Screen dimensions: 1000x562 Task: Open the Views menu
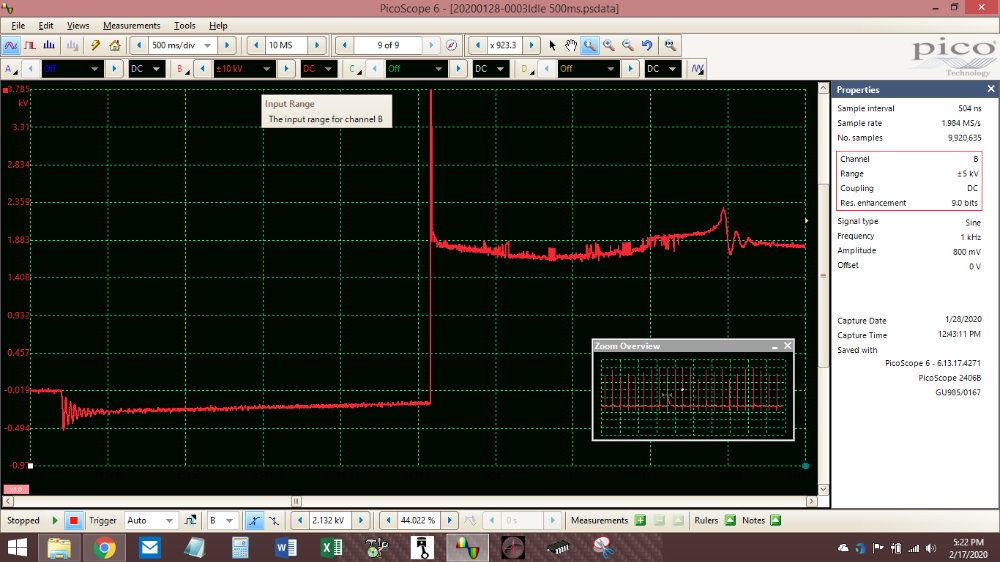coord(78,26)
